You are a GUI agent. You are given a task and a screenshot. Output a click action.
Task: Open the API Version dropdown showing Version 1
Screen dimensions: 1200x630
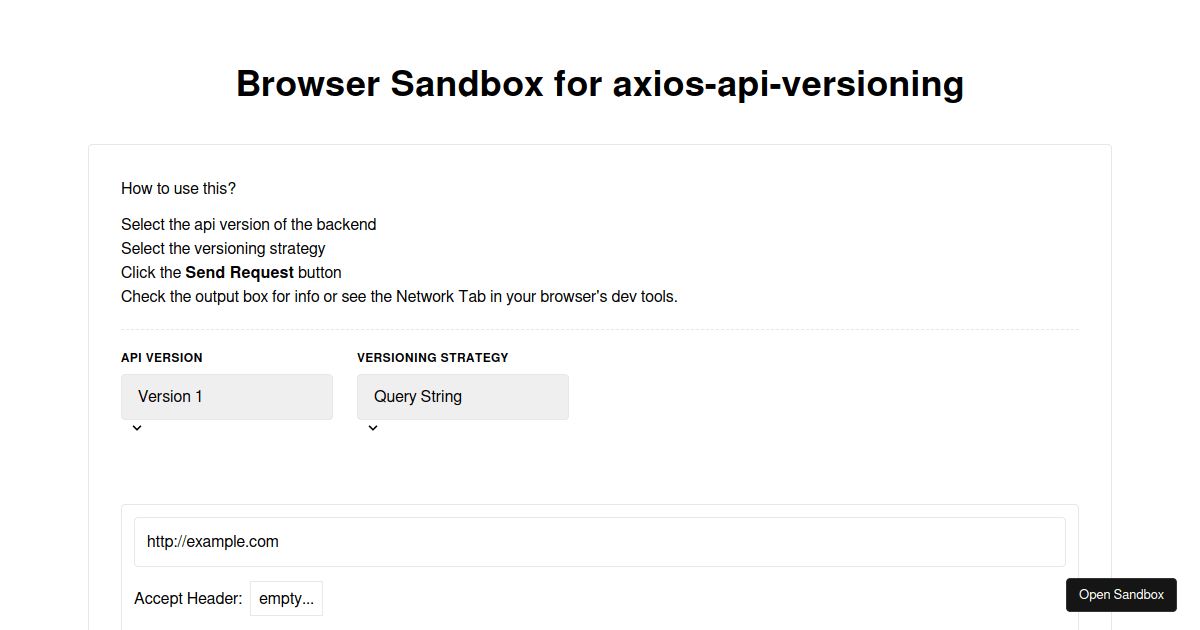pos(227,396)
